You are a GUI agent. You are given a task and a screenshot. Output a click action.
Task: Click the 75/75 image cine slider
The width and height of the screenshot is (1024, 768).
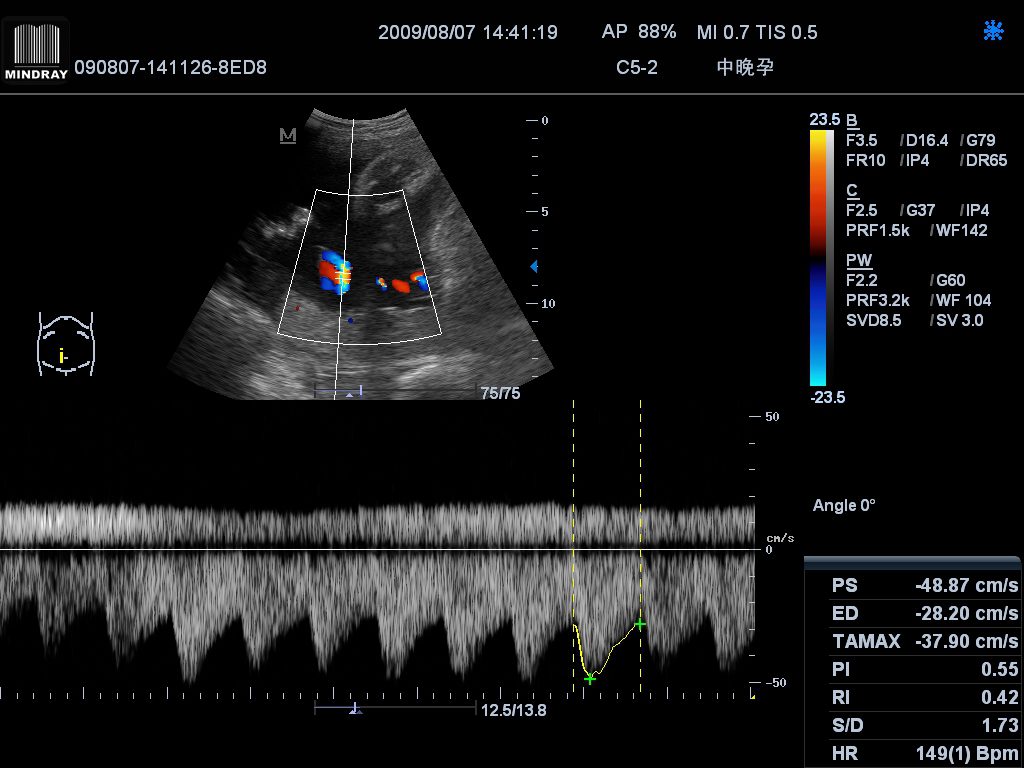pyautogui.click(x=395, y=392)
